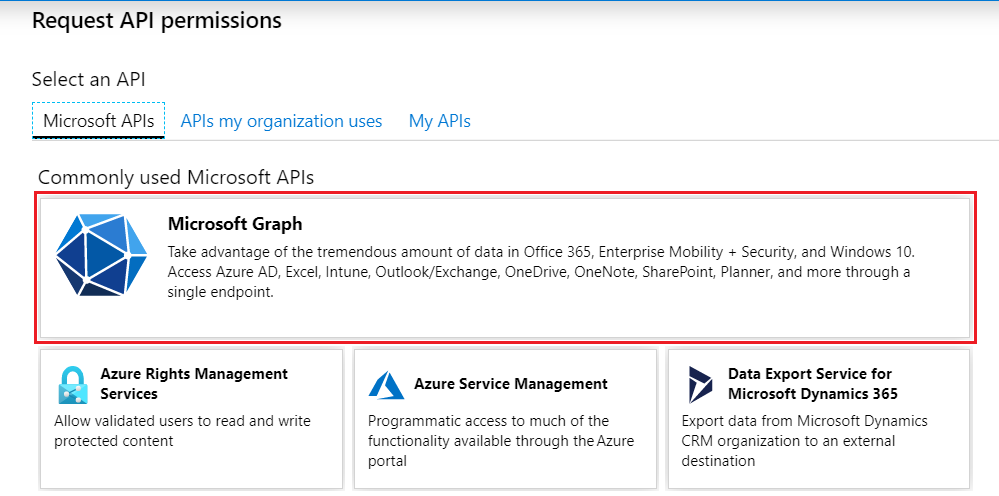This screenshot has height=496, width=999.
Task: Switch to the Microsoft APIs tab
Action: pos(98,121)
